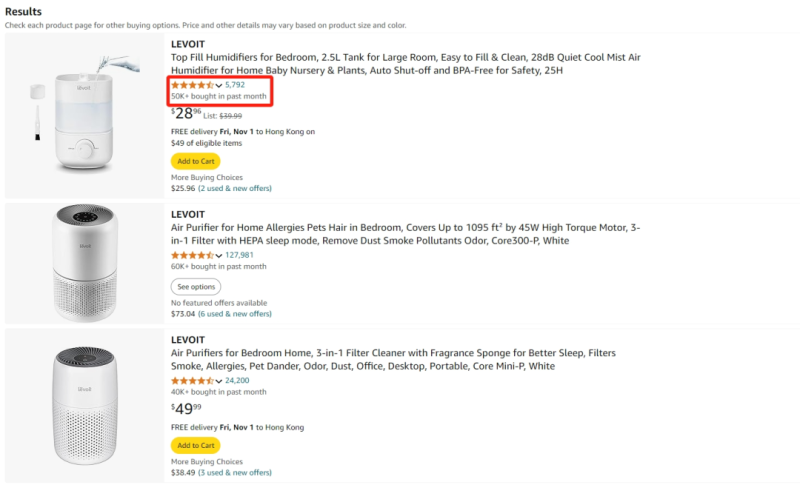Expand the Core300-P rating breakdown chevron
Viewport: 800px width, 485px height.
click(x=219, y=255)
